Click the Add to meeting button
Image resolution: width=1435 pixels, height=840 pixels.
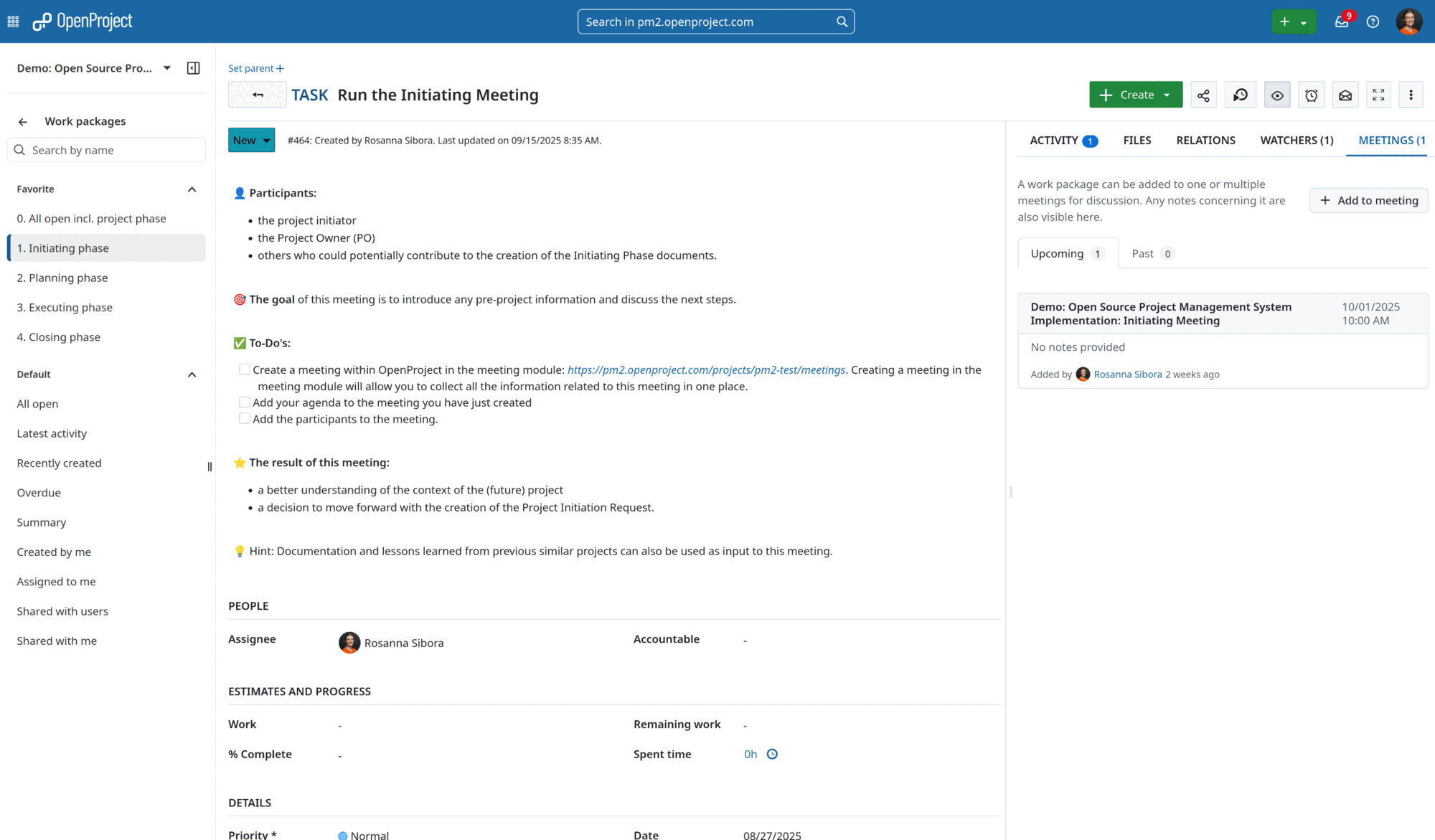[x=1368, y=200]
